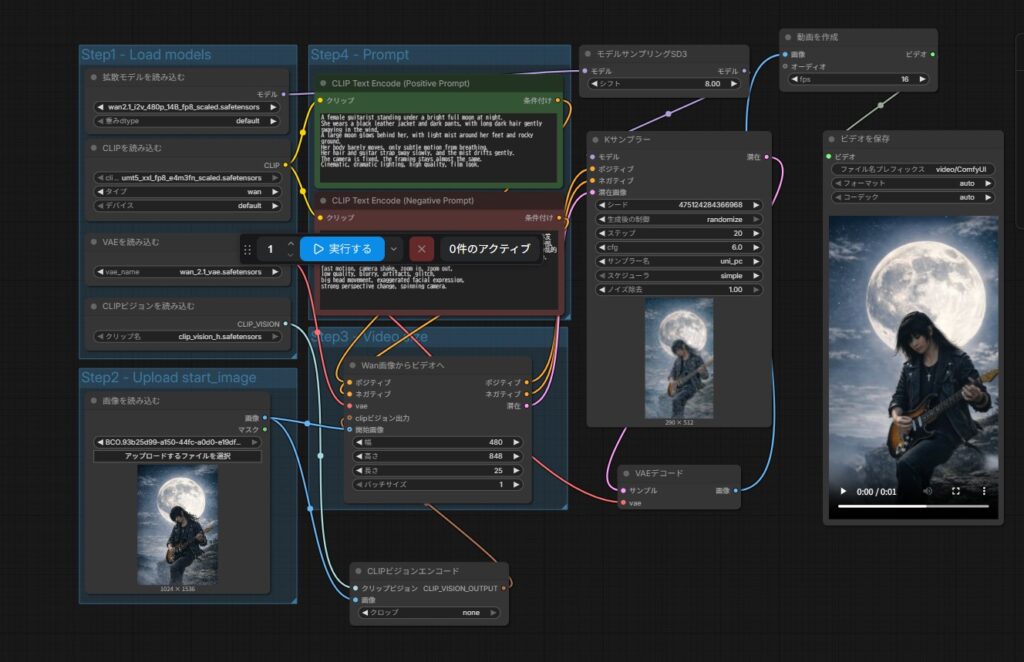Click the ファイル名プレフィックス input field

pyautogui.click(x=913, y=170)
